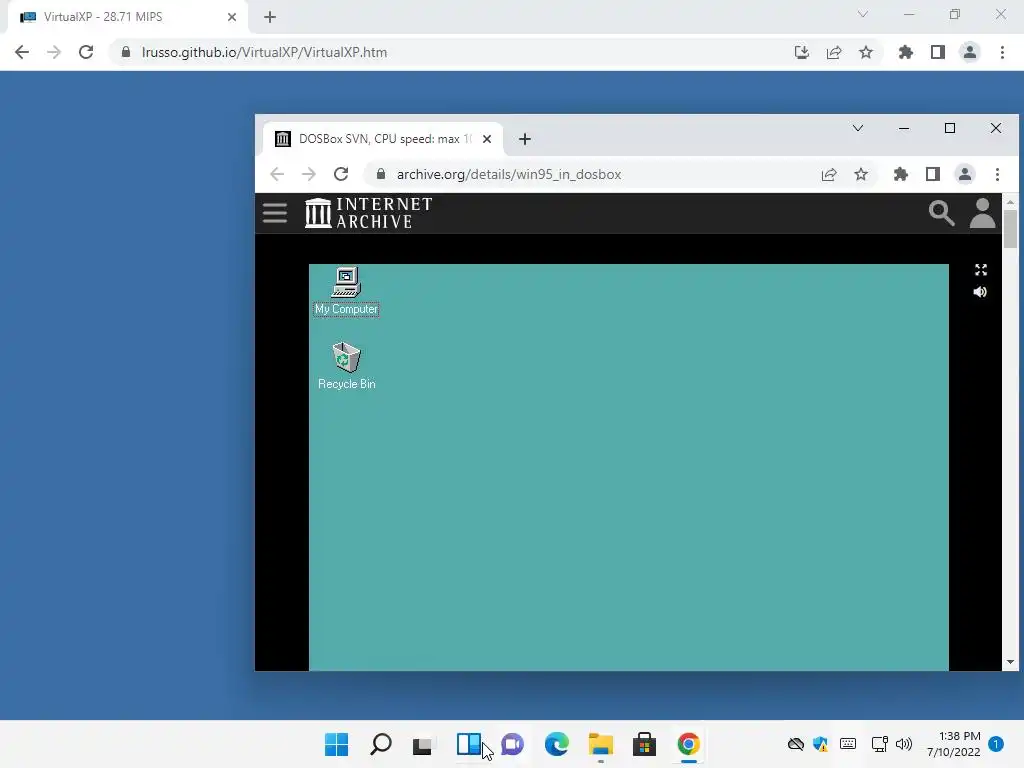The height and width of the screenshot is (768, 1024).
Task: Open clock showing 1:38 PM
Action: click(953, 744)
